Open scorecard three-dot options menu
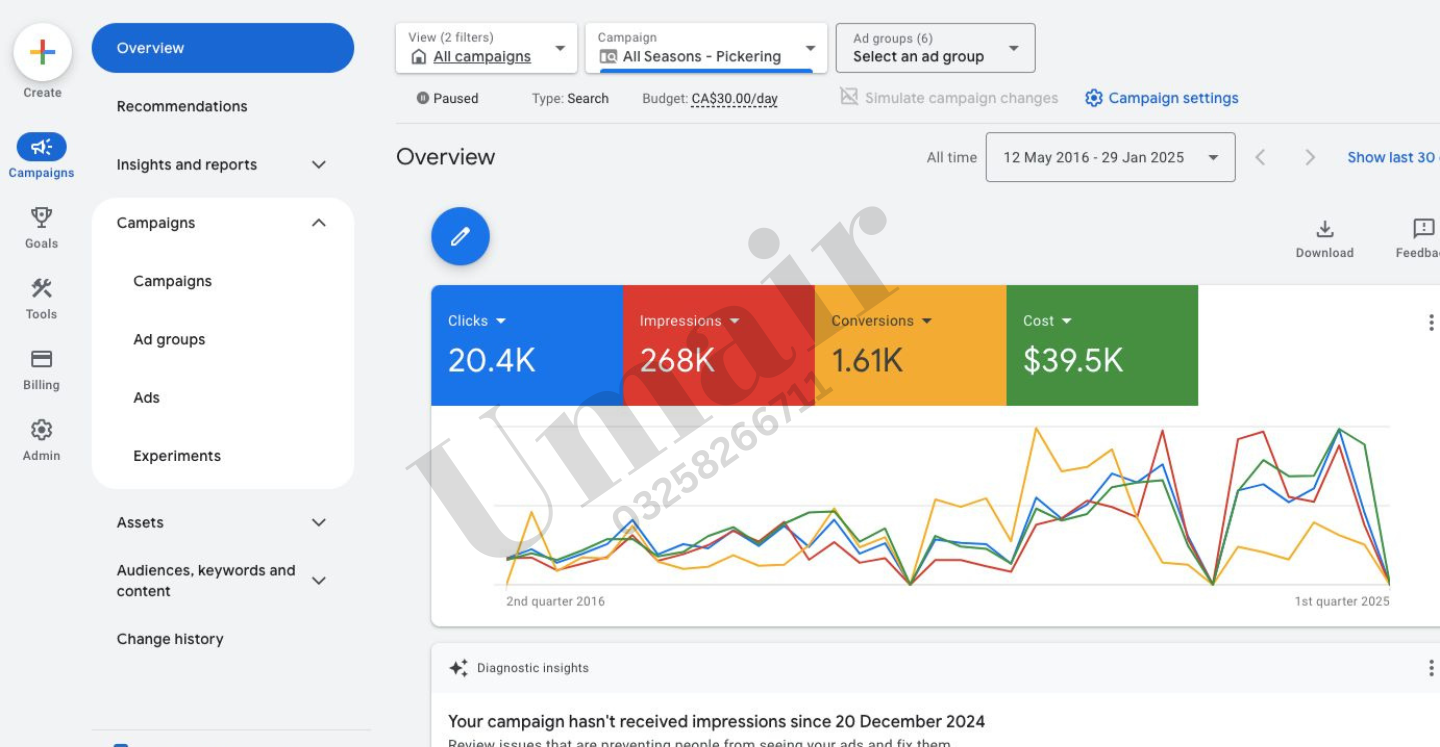This screenshot has height=747, width=1440. coord(1431,322)
